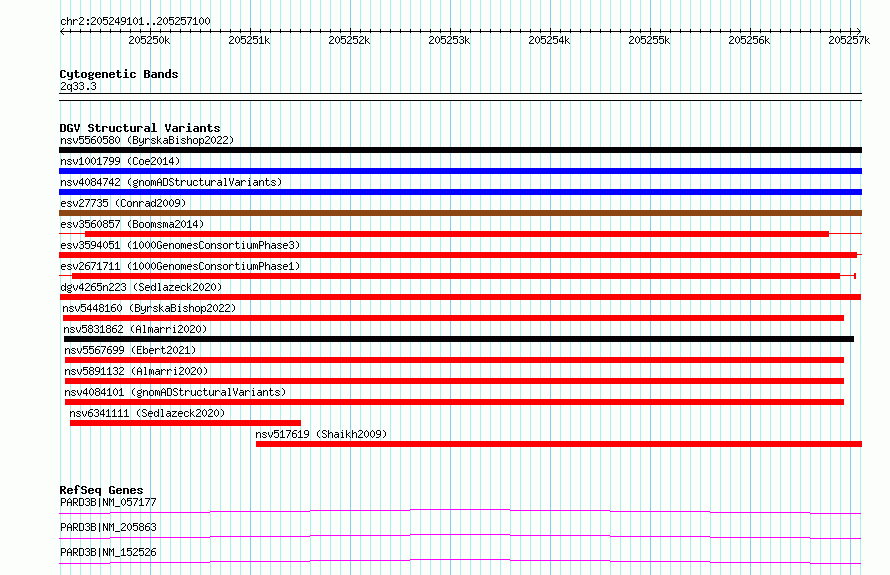Click nsv517619 (Shaikh2009) label
Screen dimensions: 890x575
[321, 434]
